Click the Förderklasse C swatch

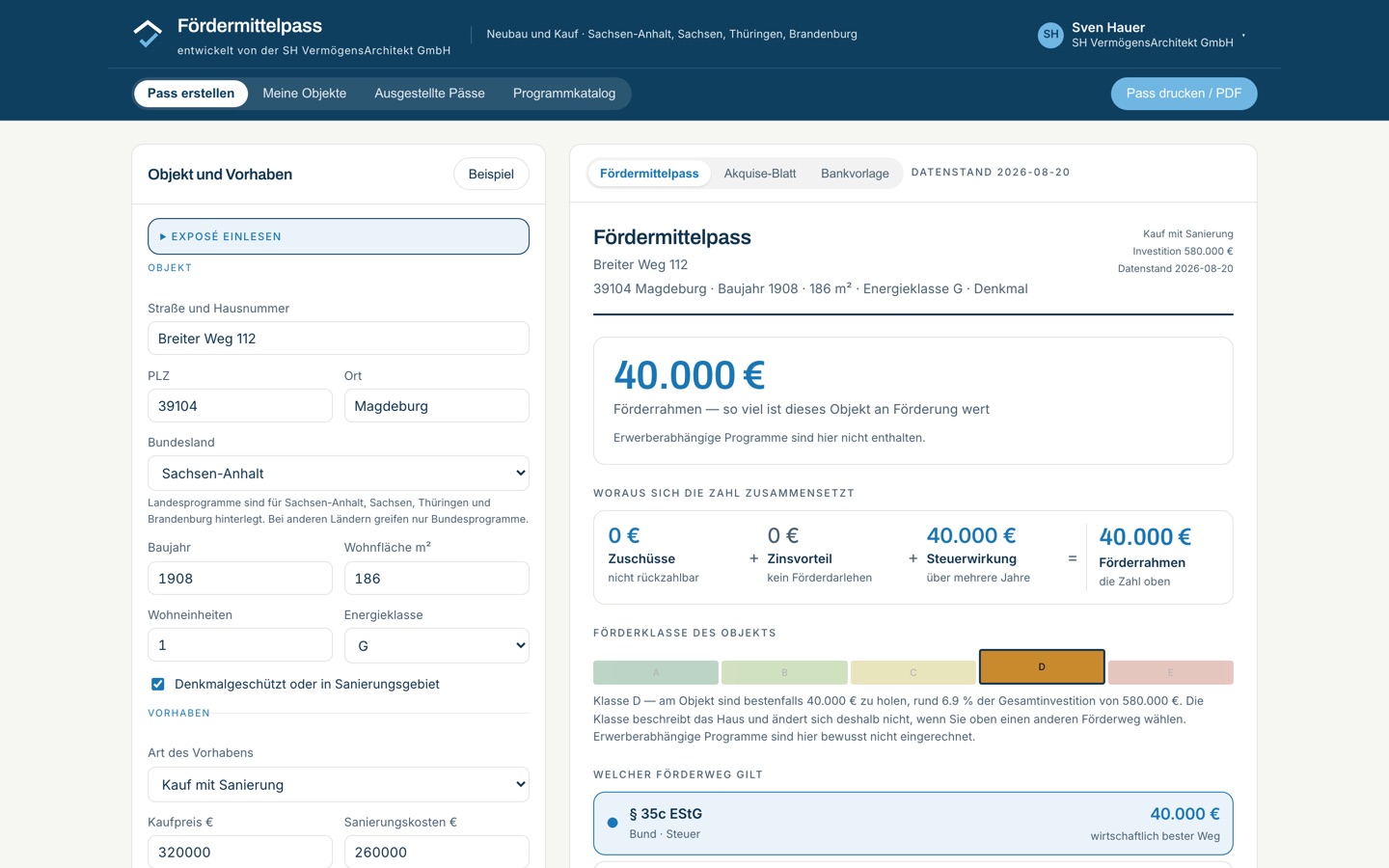[913, 672]
